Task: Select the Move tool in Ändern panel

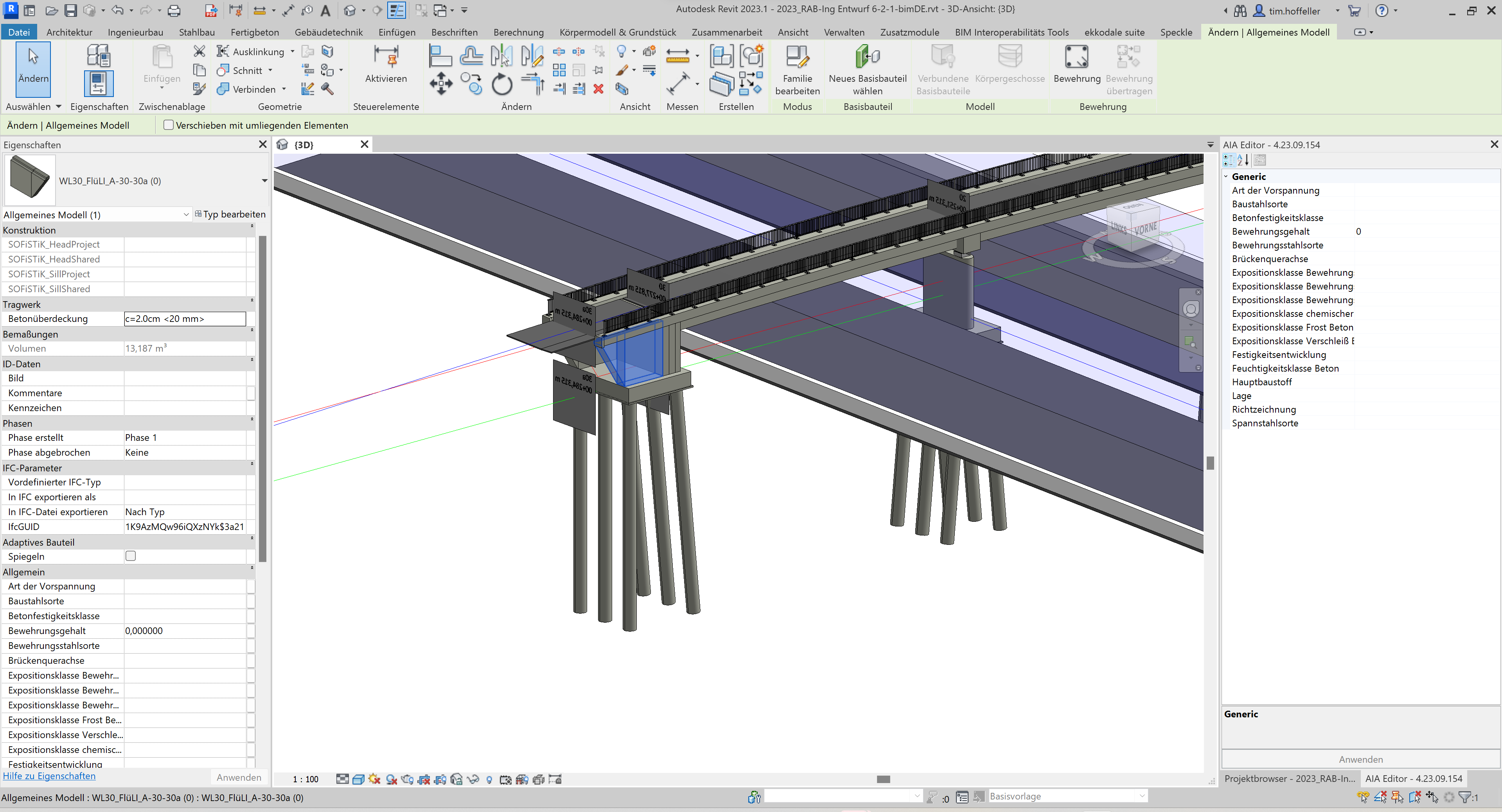Action: (x=441, y=83)
